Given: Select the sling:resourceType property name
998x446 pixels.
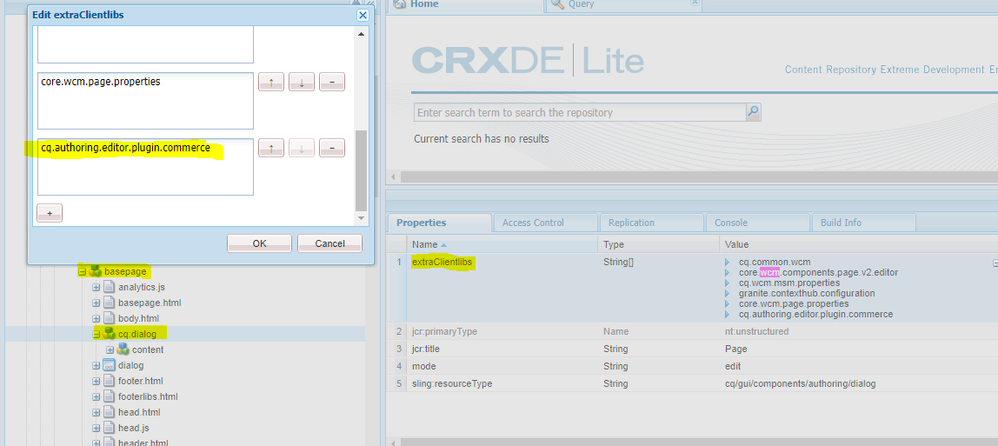Looking at the screenshot, I should pyautogui.click(x=452, y=384).
